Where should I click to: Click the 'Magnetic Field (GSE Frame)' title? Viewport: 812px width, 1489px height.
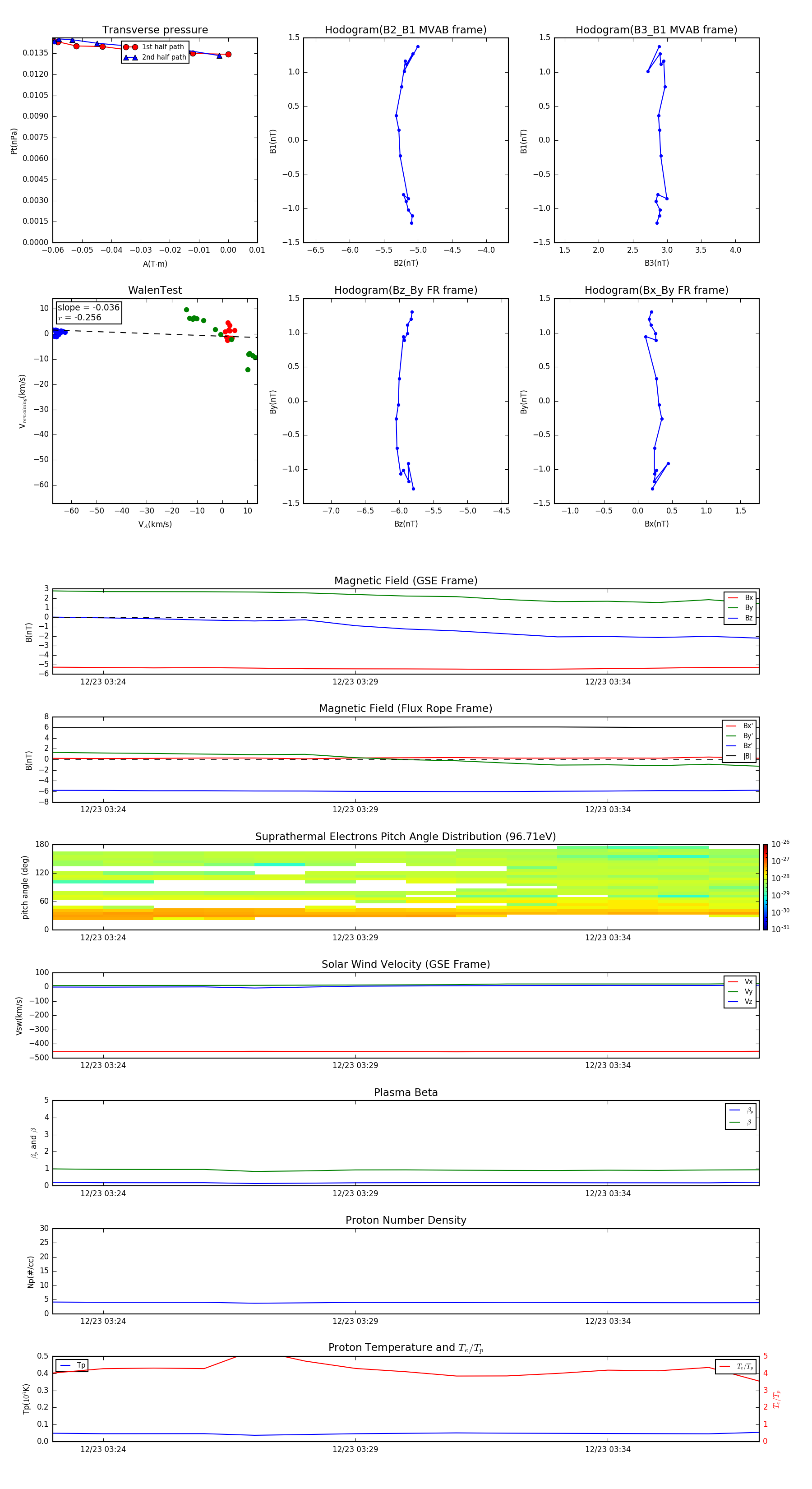(406, 581)
